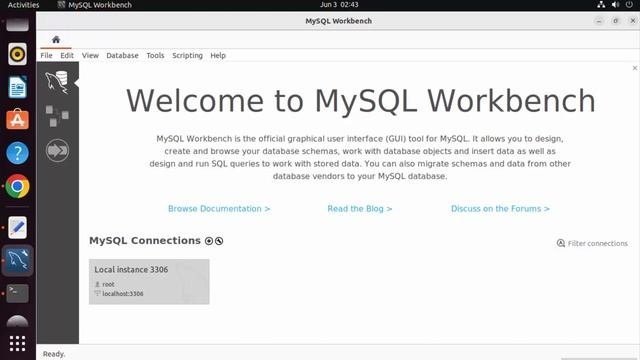Open the Local instance 3306 connection tile
This screenshot has width=640, height=360.
(x=149, y=282)
